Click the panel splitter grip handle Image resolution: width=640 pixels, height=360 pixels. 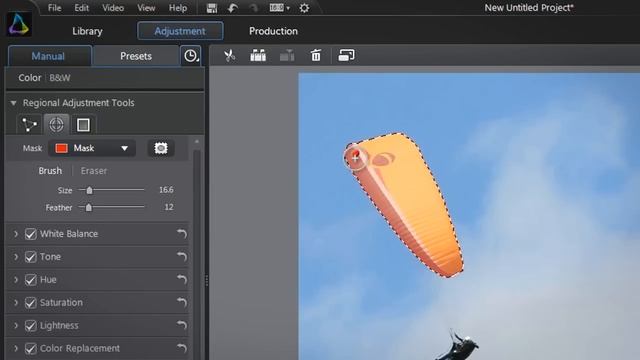pyautogui.click(x=207, y=280)
